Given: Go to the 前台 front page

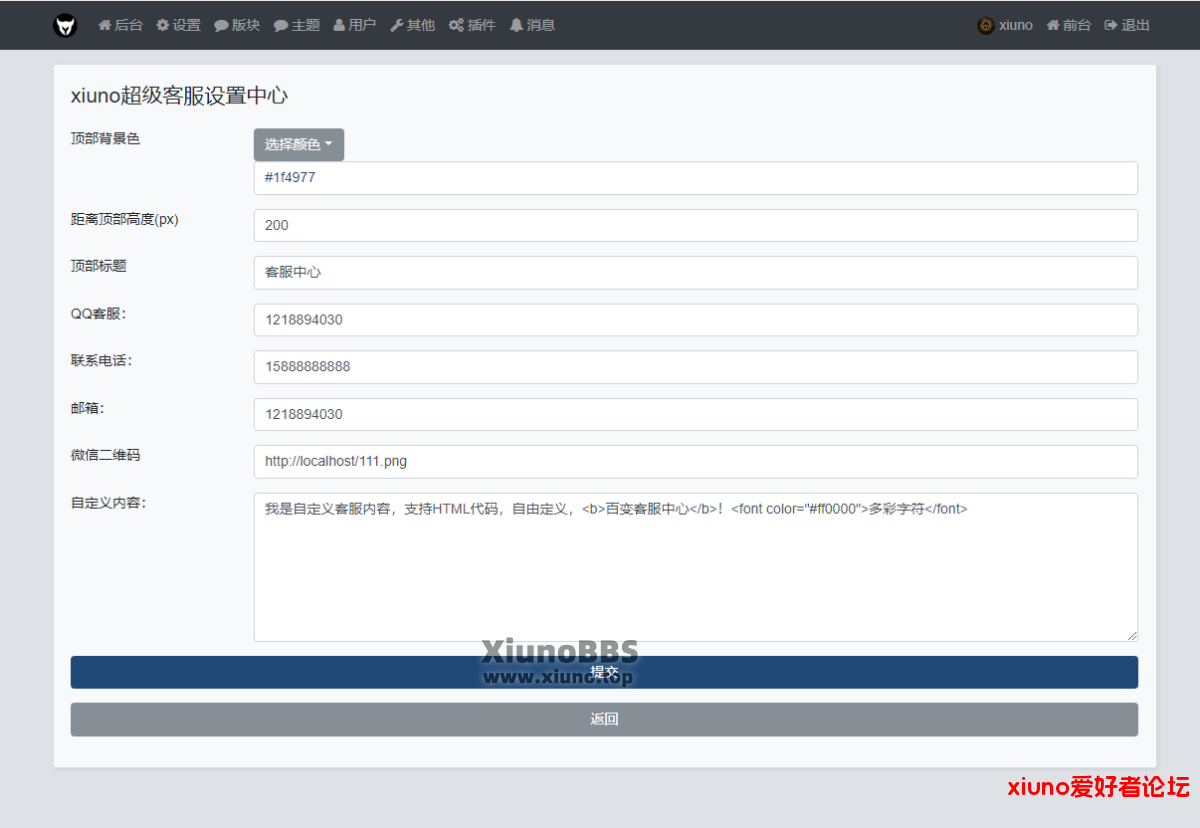Looking at the screenshot, I should pos(1069,25).
